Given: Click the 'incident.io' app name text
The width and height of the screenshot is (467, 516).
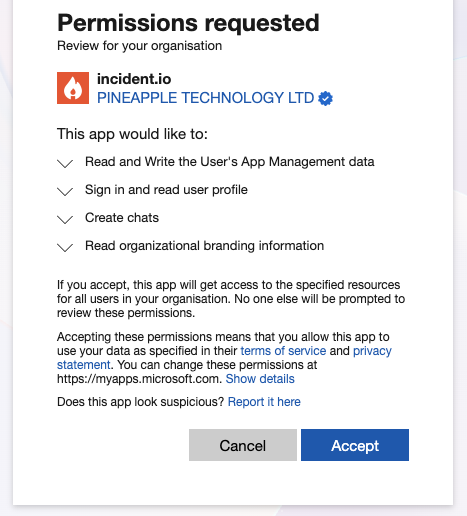Looking at the screenshot, I should pos(134,79).
